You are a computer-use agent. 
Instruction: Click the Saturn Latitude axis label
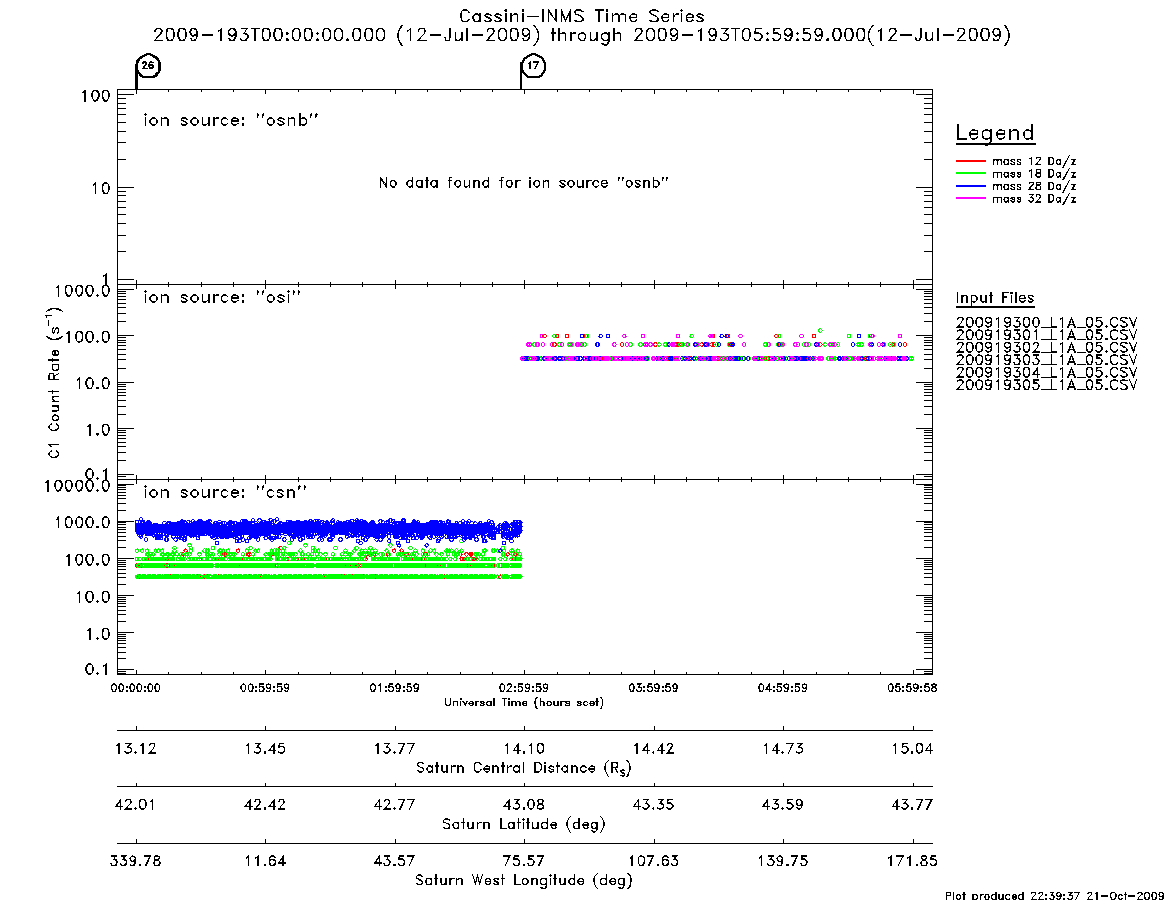pyautogui.click(x=524, y=824)
